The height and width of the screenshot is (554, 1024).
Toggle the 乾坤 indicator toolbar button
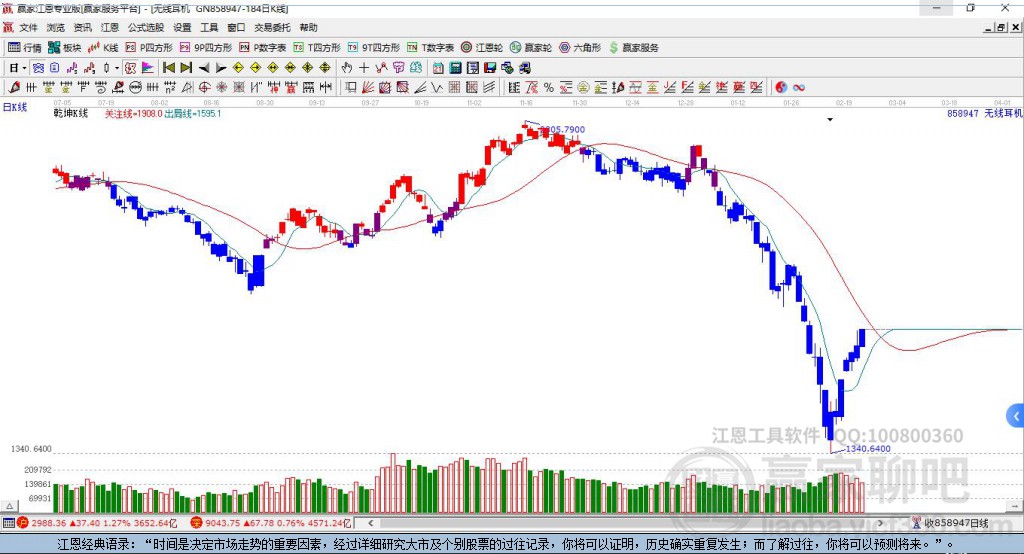[x=130, y=67]
